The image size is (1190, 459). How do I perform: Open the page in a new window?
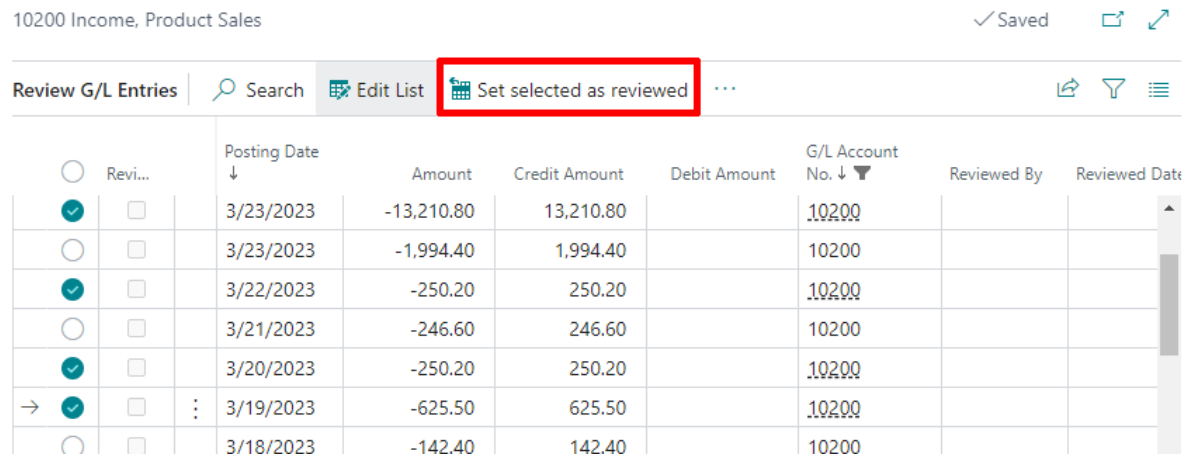[x=1113, y=20]
